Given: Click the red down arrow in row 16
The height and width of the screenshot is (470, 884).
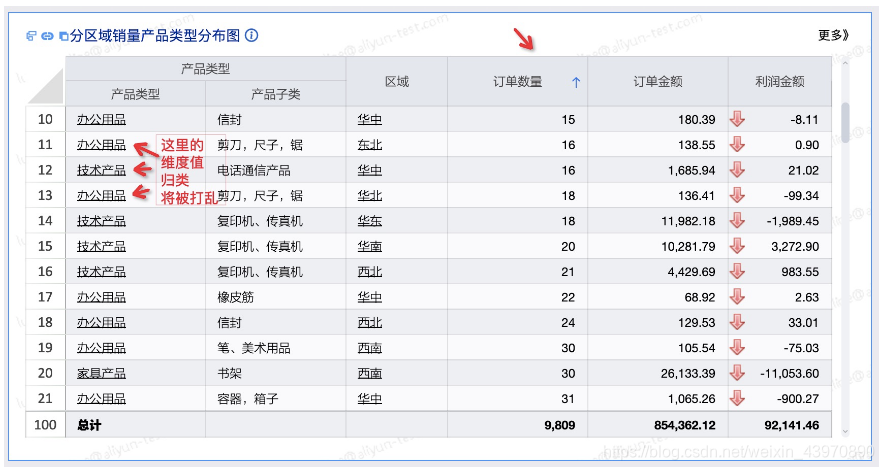Looking at the screenshot, I should click(x=737, y=271).
